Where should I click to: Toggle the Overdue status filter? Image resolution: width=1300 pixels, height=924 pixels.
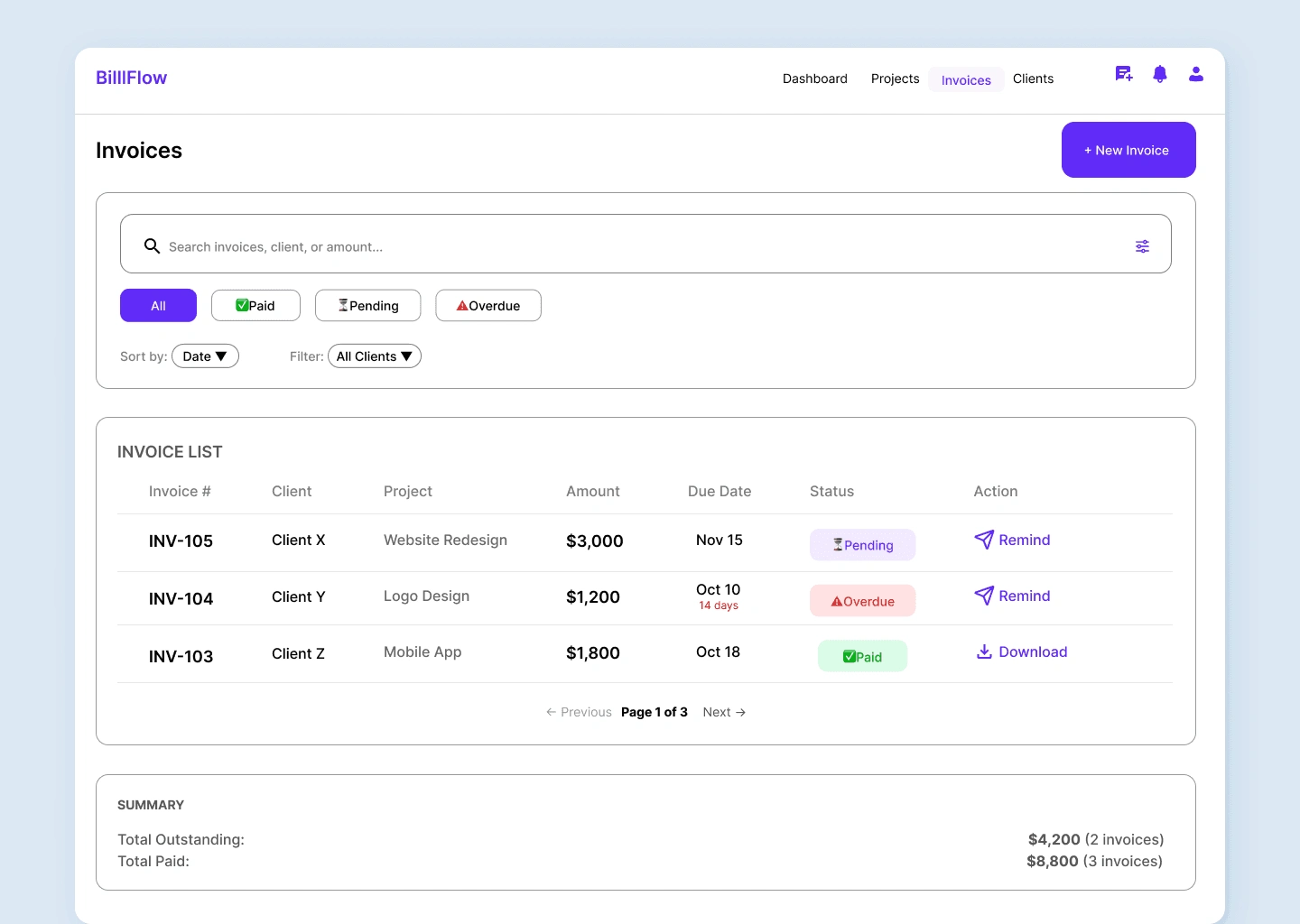tap(488, 305)
